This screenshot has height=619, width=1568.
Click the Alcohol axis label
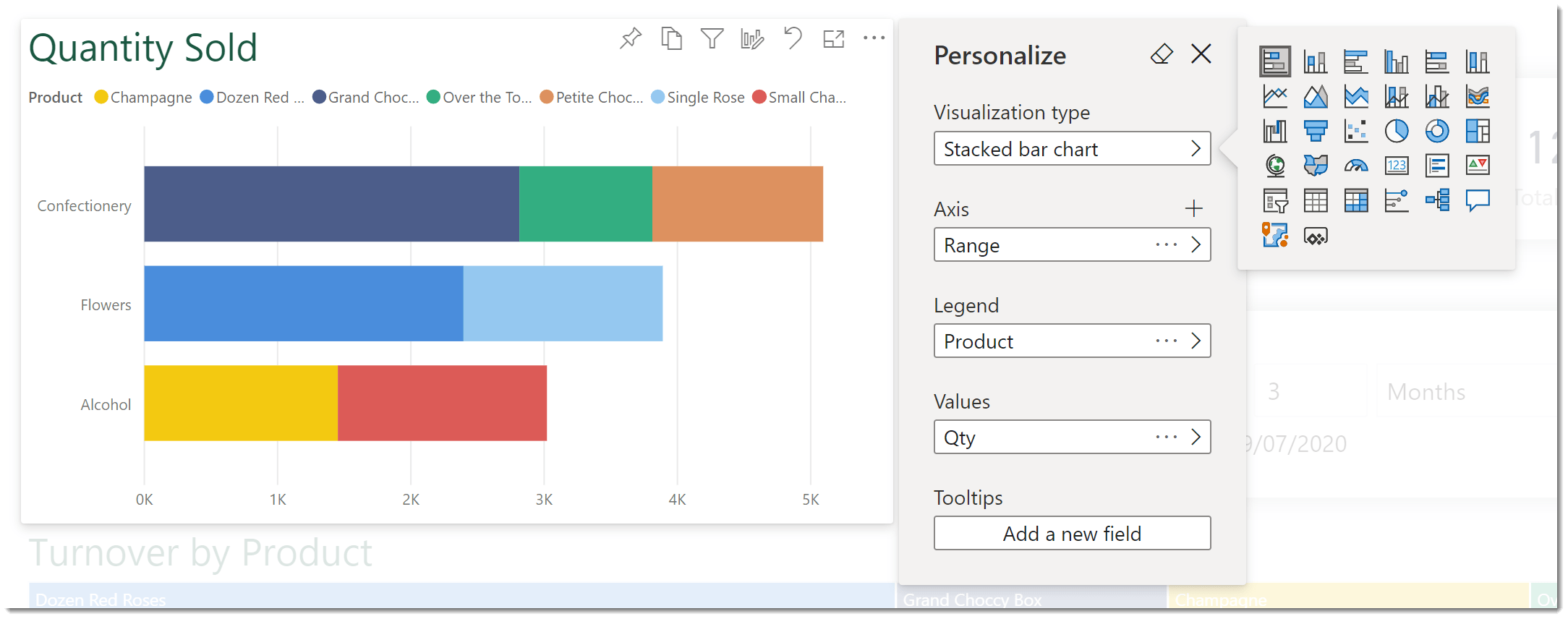click(106, 405)
